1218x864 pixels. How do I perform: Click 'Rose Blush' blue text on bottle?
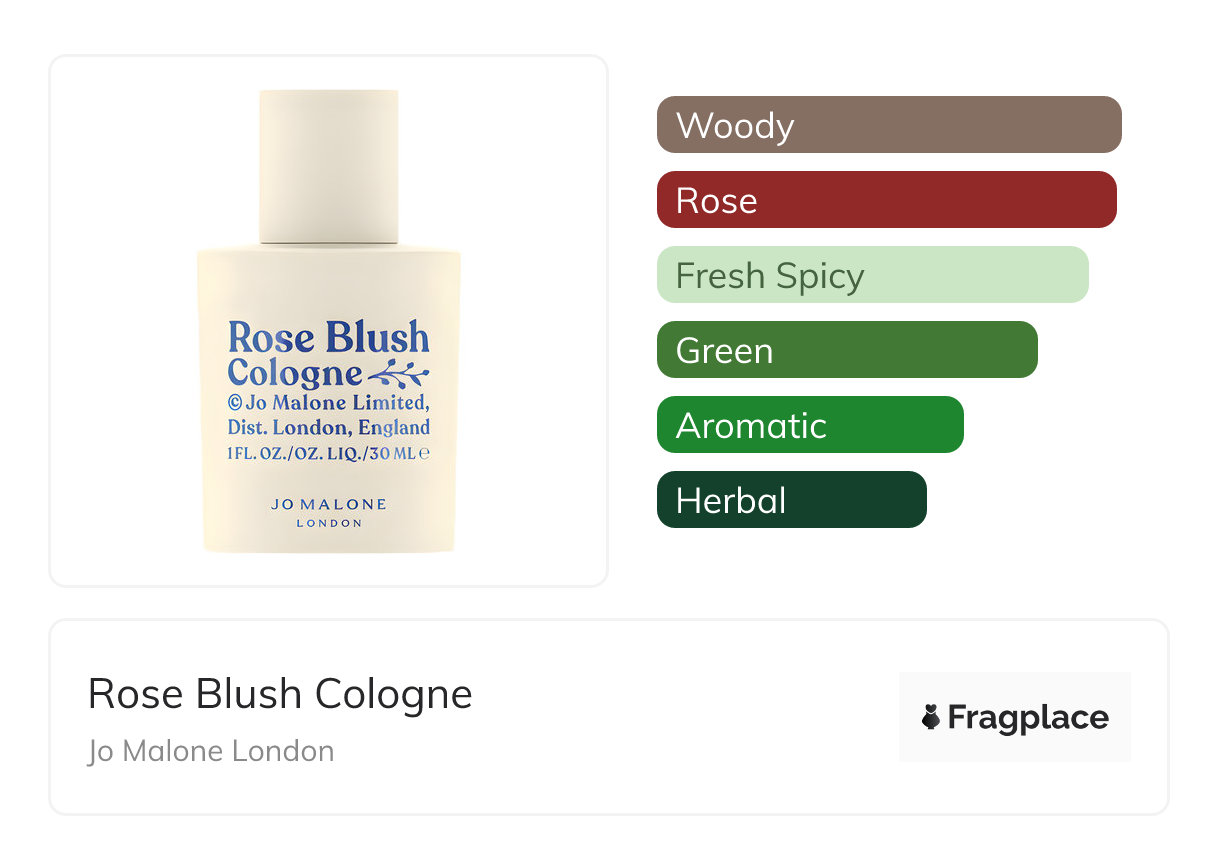[329, 338]
